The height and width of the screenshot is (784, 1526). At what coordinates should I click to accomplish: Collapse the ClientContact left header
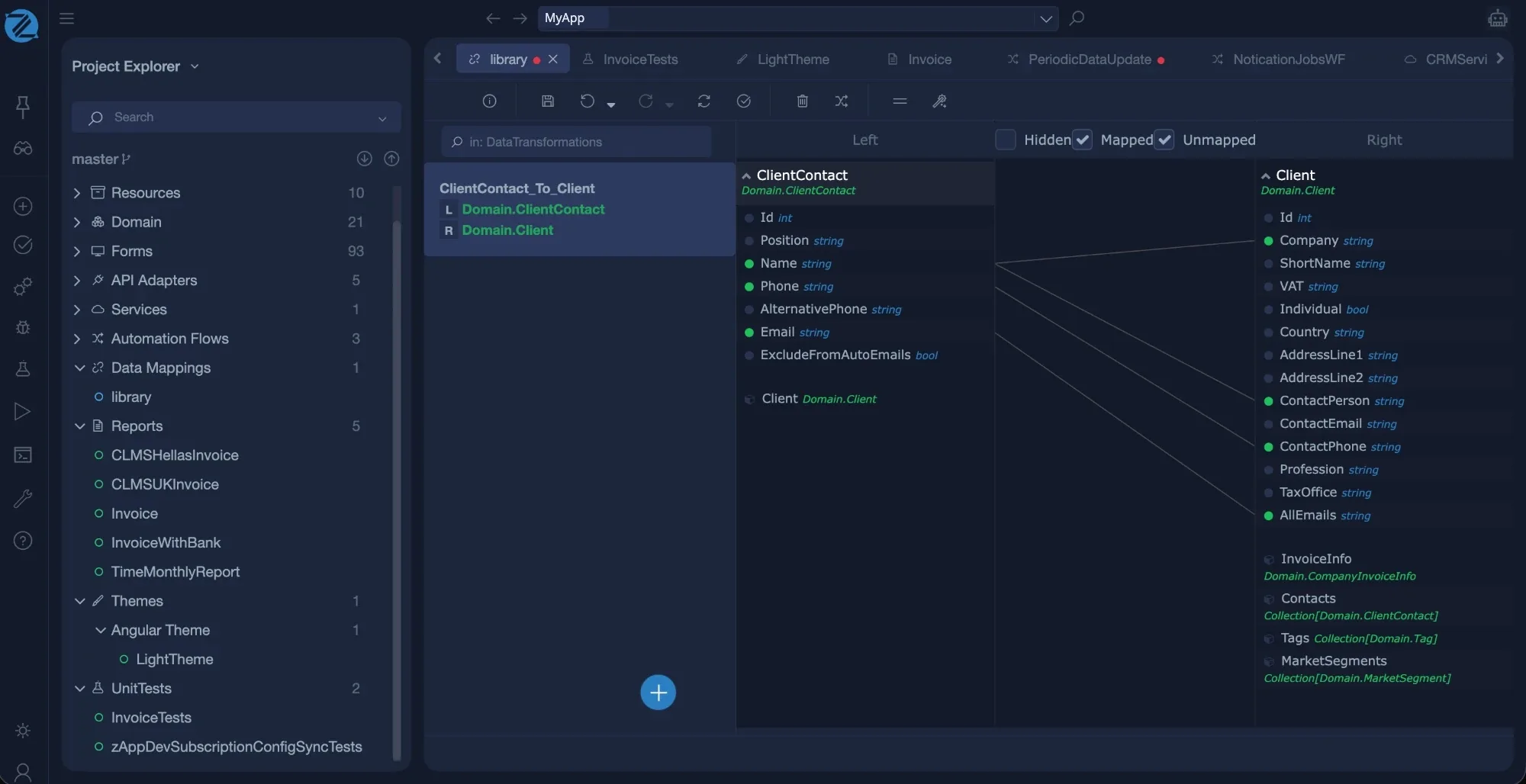(x=746, y=176)
